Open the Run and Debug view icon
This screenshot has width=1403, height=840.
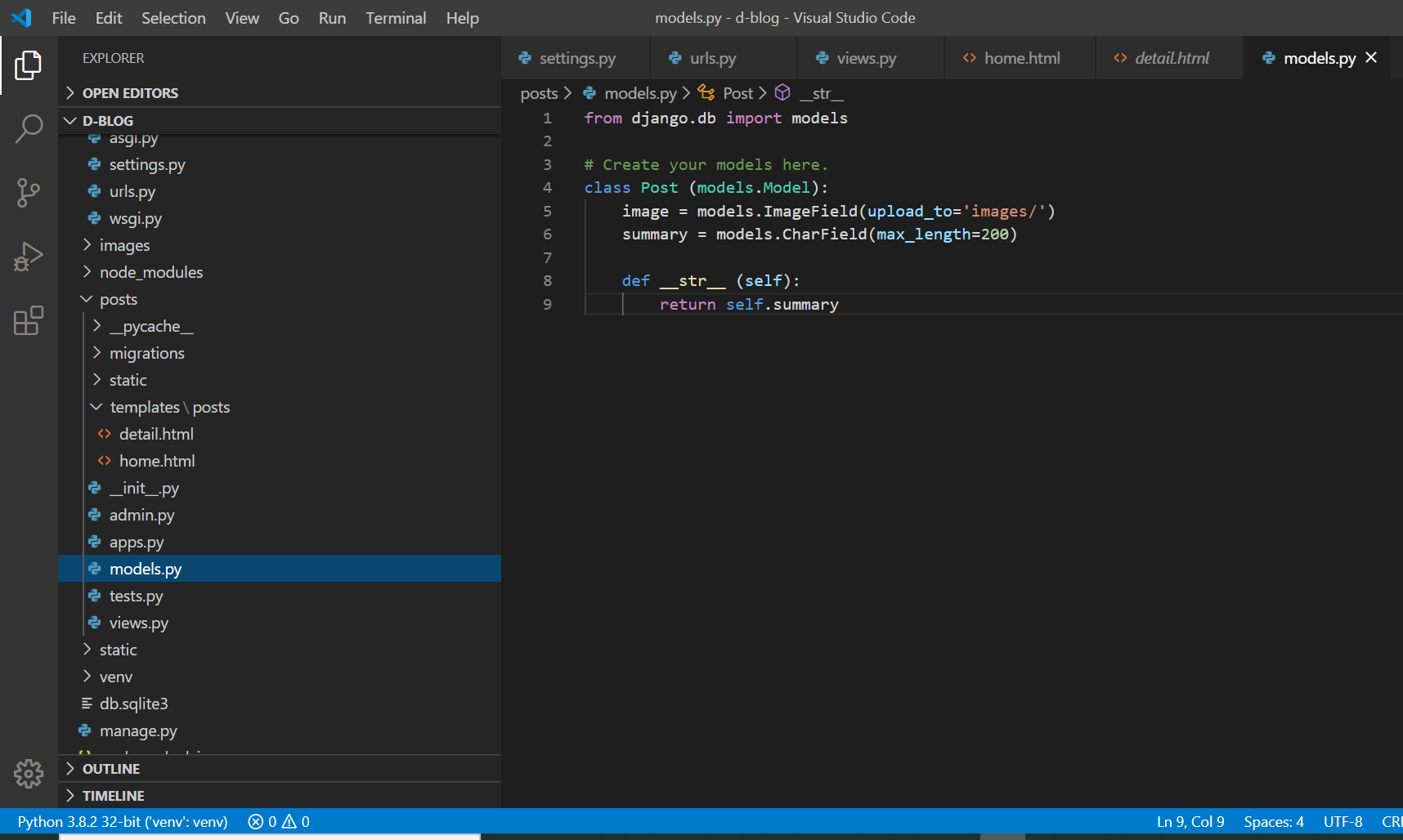click(29, 257)
